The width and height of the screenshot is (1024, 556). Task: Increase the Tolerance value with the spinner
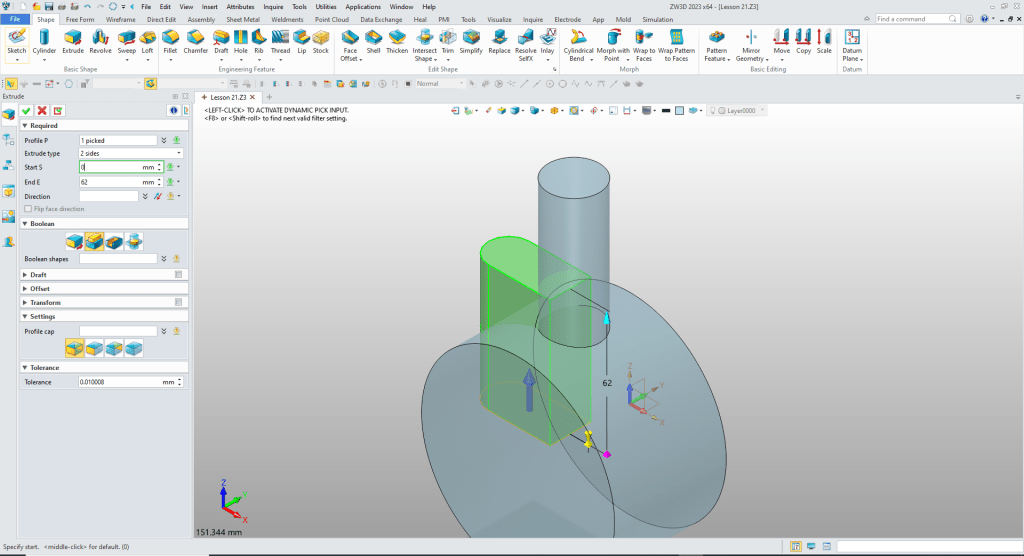tap(181, 380)
